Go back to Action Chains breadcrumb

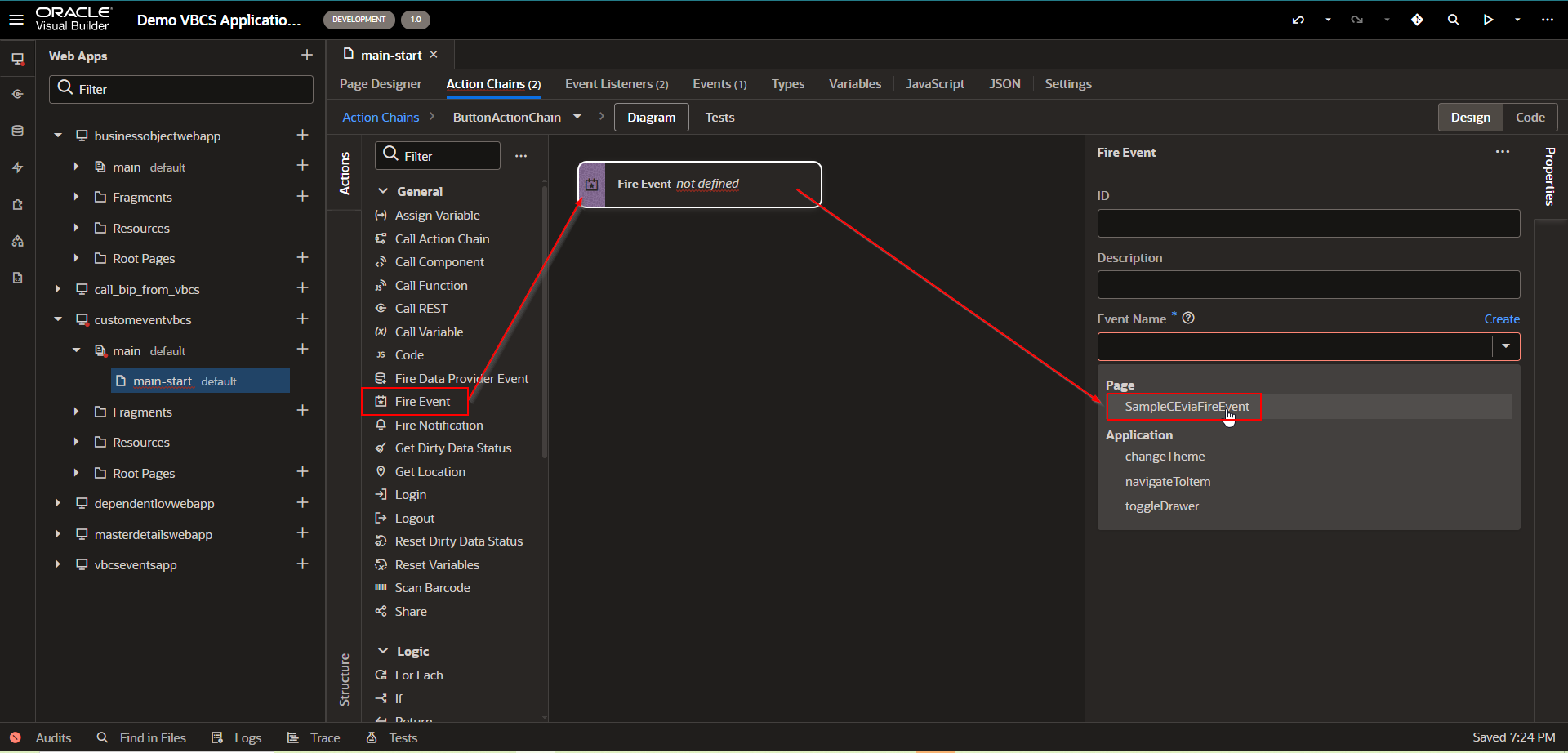point(381,118)
